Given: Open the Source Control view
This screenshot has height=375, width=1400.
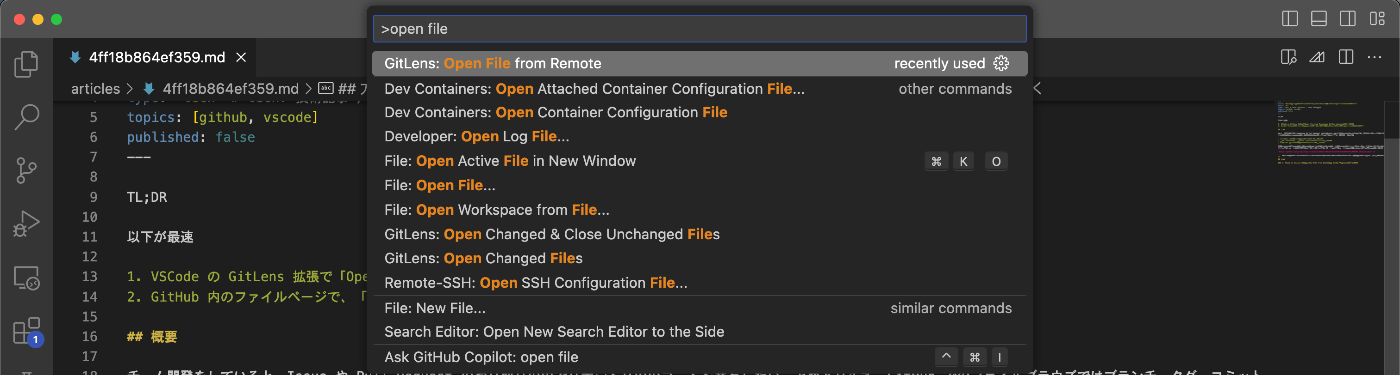Looking at the screenshot, I should [x=26, y=171].
